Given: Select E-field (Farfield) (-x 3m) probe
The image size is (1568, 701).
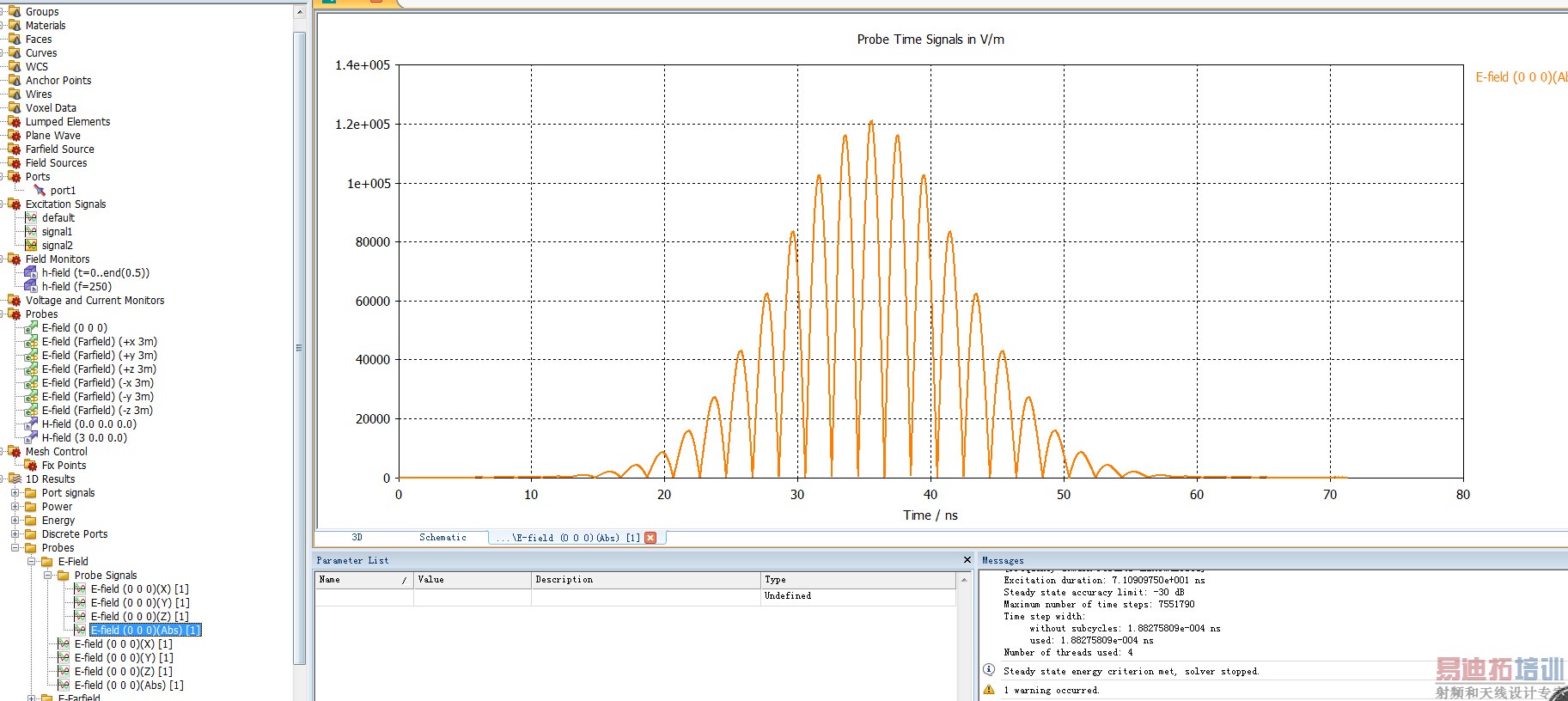Looking at the screenshot, I should pos(98,382).
